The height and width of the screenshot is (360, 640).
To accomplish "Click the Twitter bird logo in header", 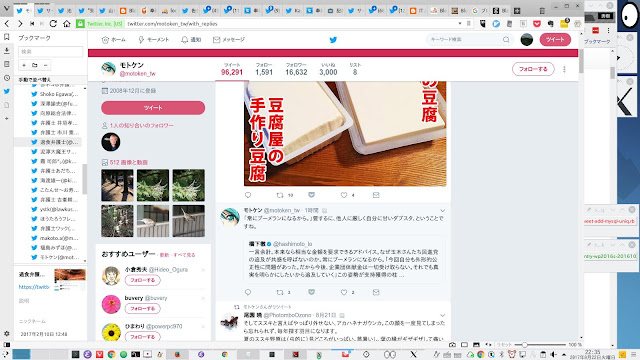I will (x=333, y=40).
